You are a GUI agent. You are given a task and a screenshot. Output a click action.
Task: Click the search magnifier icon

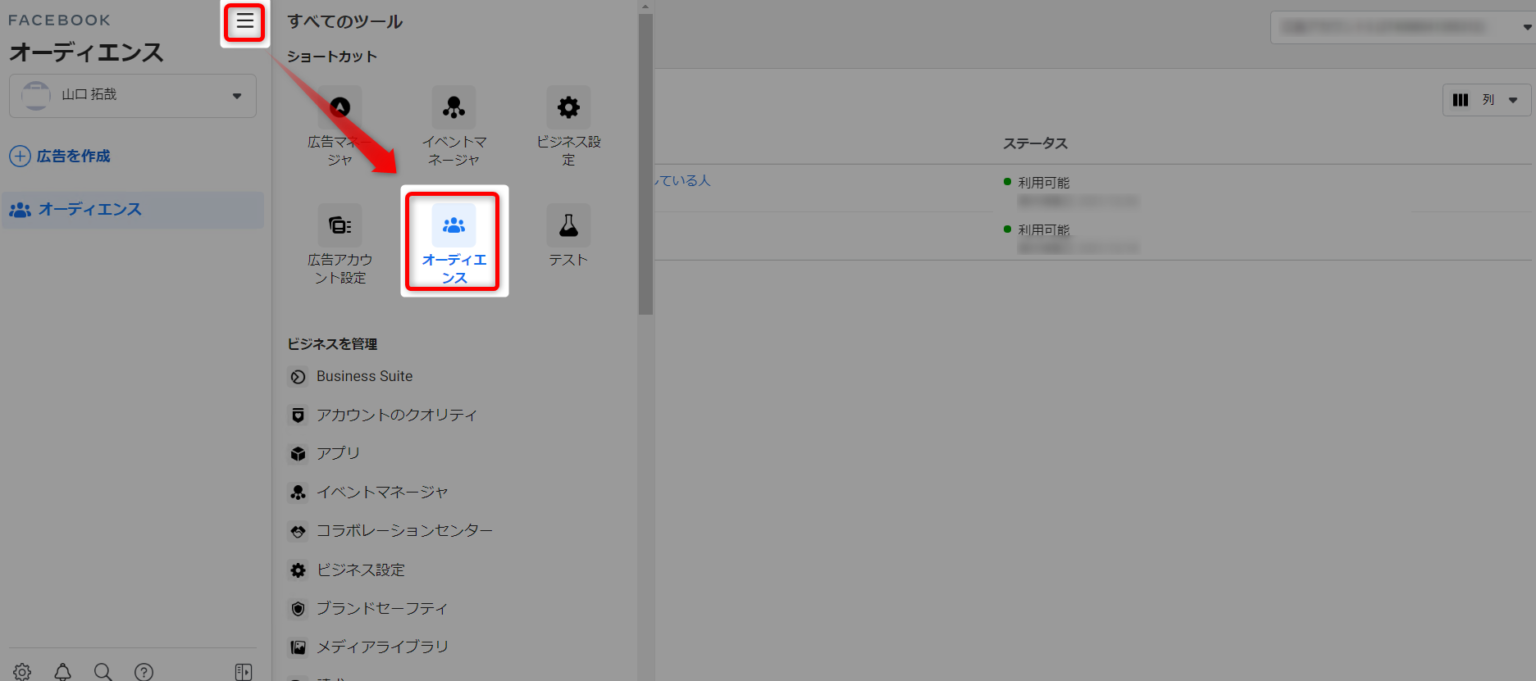(x=103, y=672)
